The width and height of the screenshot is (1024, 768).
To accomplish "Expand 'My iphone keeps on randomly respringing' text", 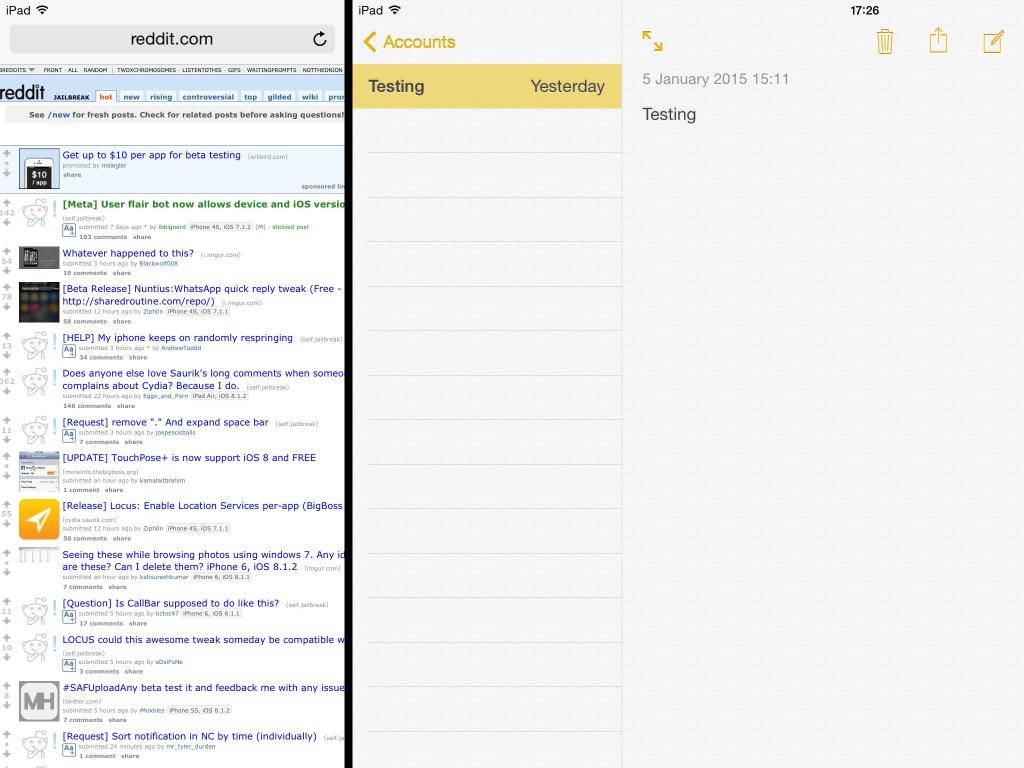I will [x=69, y=350].
